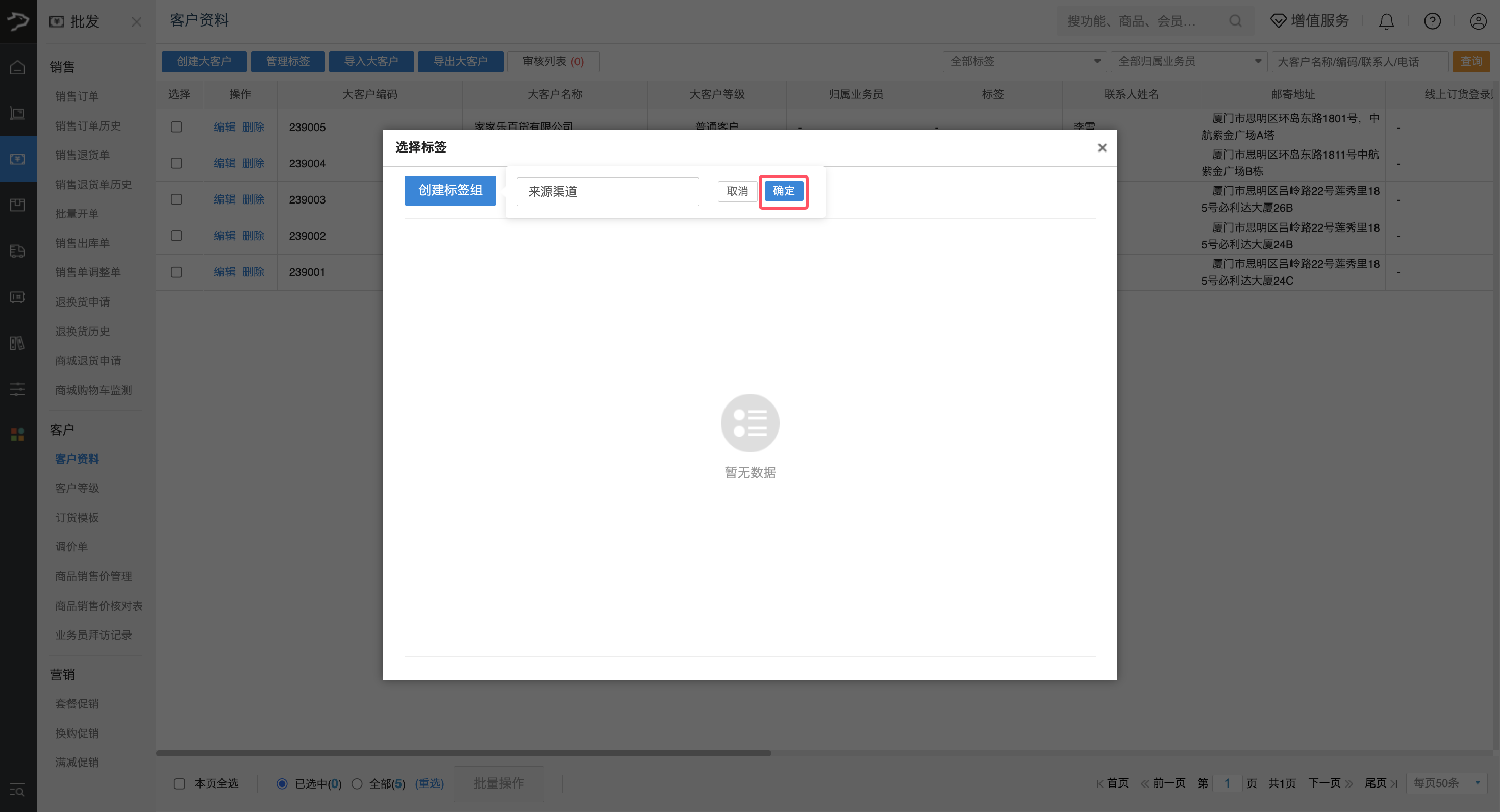1500x812 pixels.
Task: Click the horizontal scrollbar under the table
Action: click(463, 753)
